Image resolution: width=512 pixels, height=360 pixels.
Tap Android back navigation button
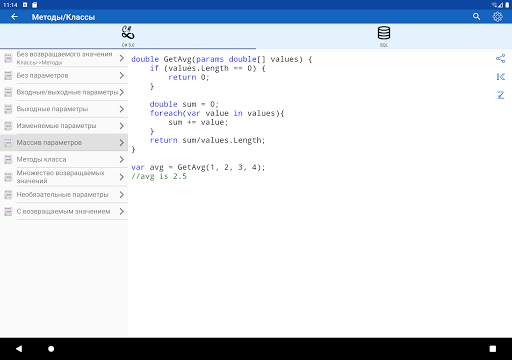coord(19,349)
